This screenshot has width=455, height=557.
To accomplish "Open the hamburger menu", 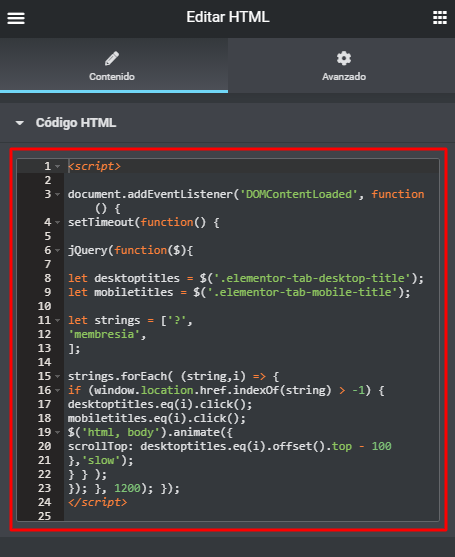I will click(x=16, y=18).
